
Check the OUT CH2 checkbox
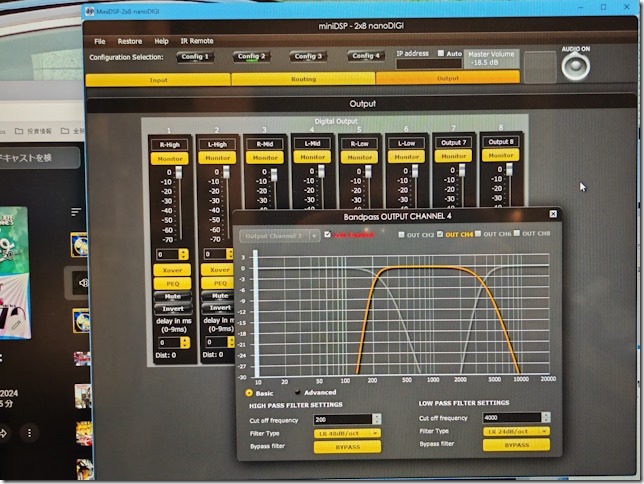(401, 235)
